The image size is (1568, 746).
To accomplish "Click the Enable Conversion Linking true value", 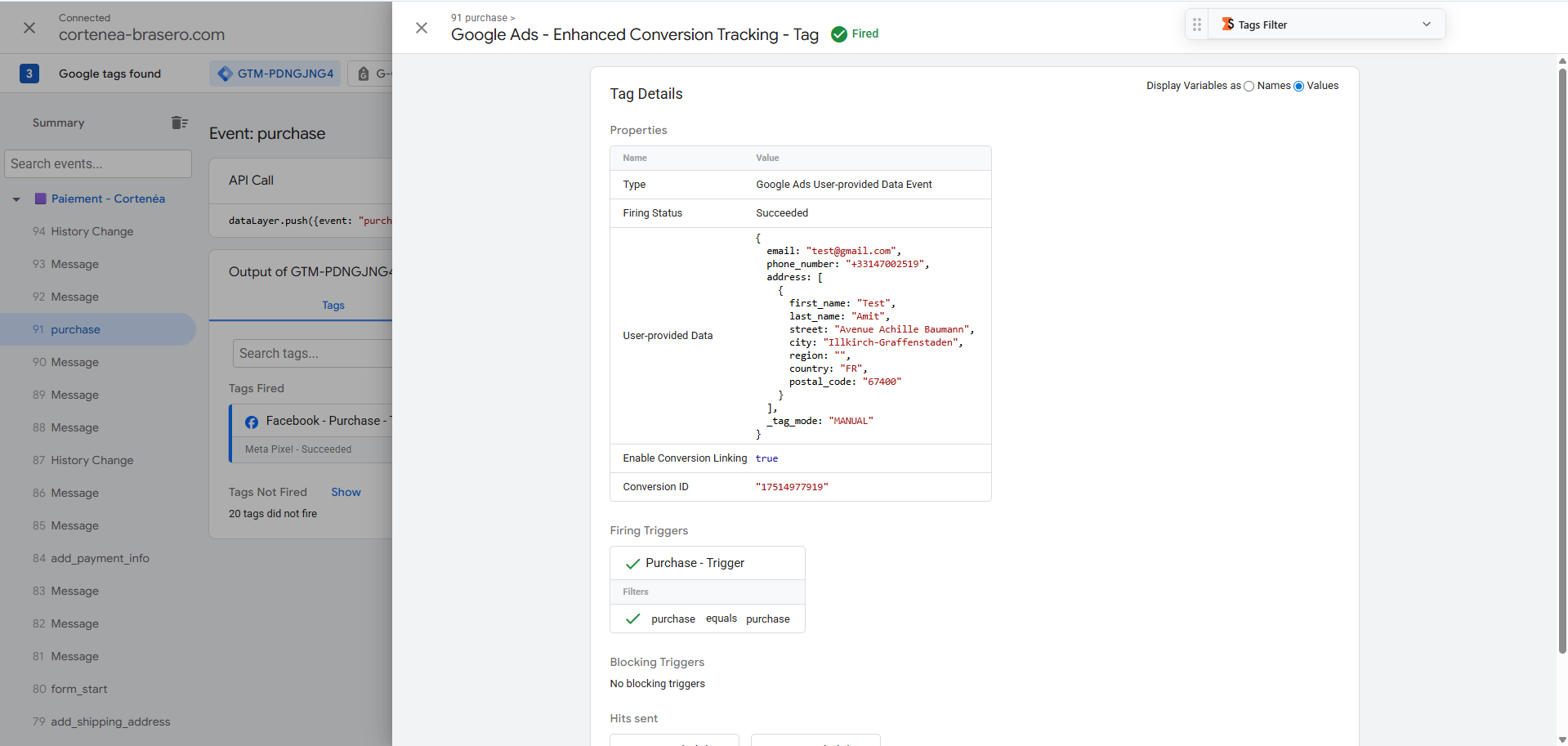I will tap(766, 458).
